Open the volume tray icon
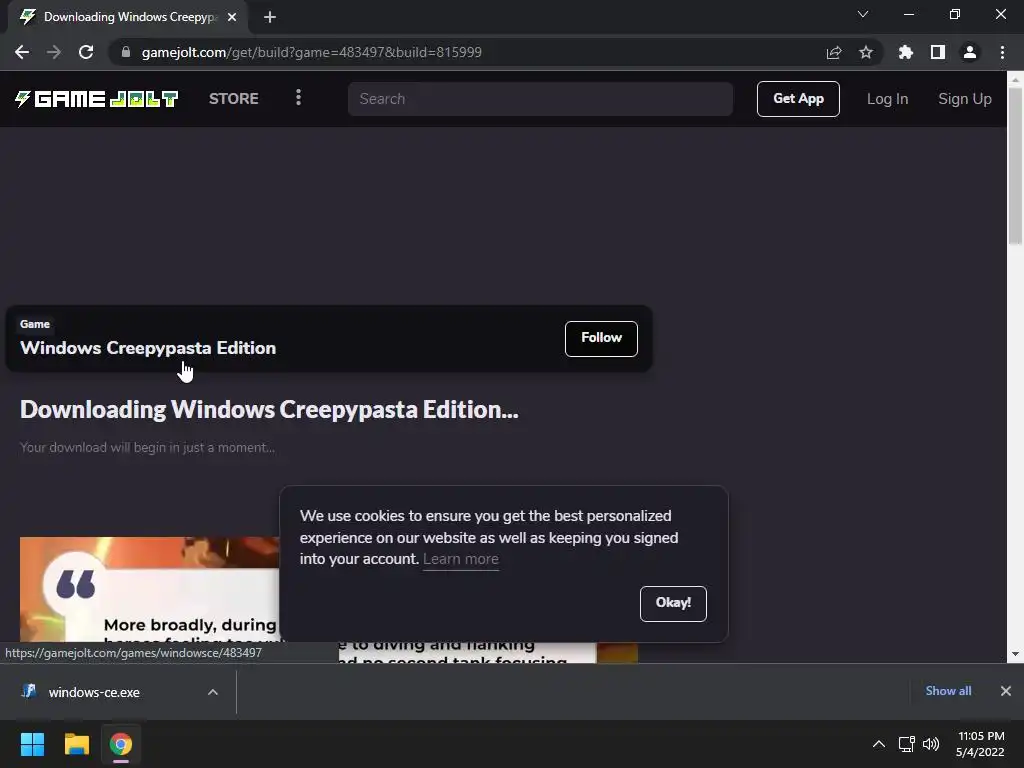Viewport: 1024px width, 768px height. click(931, 744)
